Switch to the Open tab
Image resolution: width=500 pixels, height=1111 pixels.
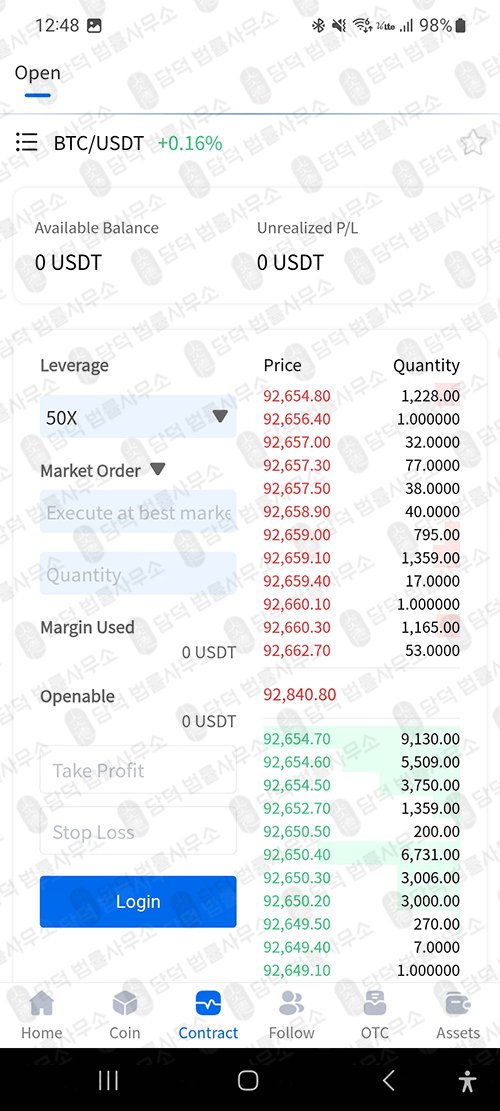(x=38, y=73)
